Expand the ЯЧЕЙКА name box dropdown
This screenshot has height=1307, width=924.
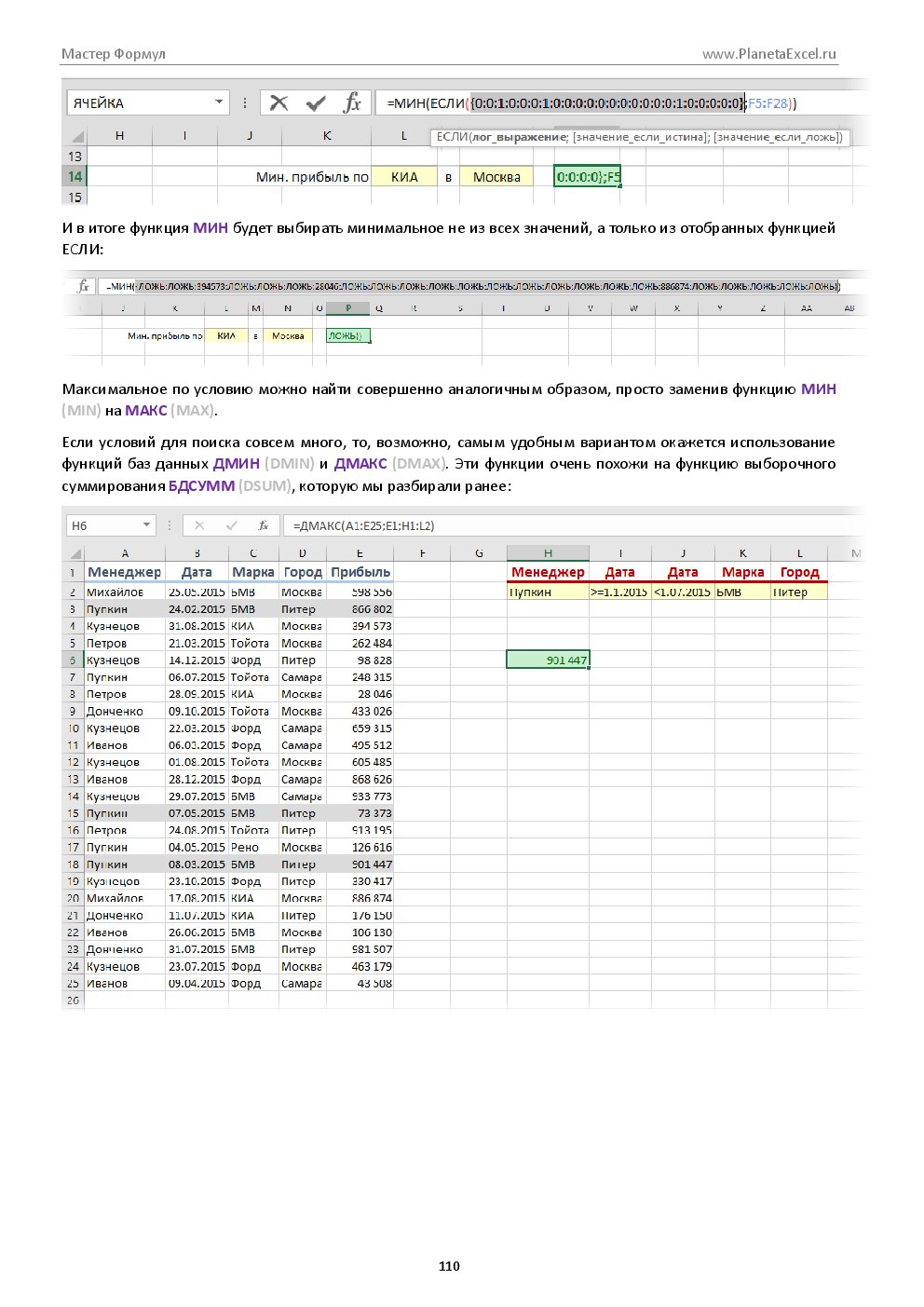coord(219,102)
